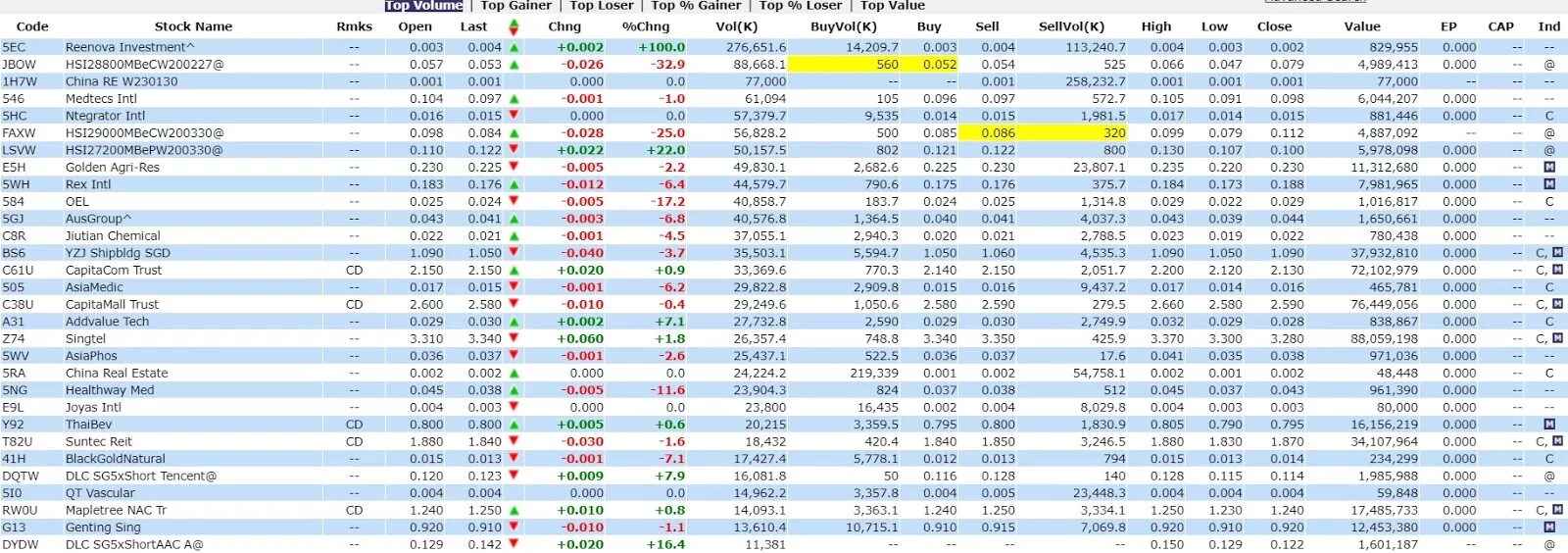Sort table by Value column header

click(1362, 26)
